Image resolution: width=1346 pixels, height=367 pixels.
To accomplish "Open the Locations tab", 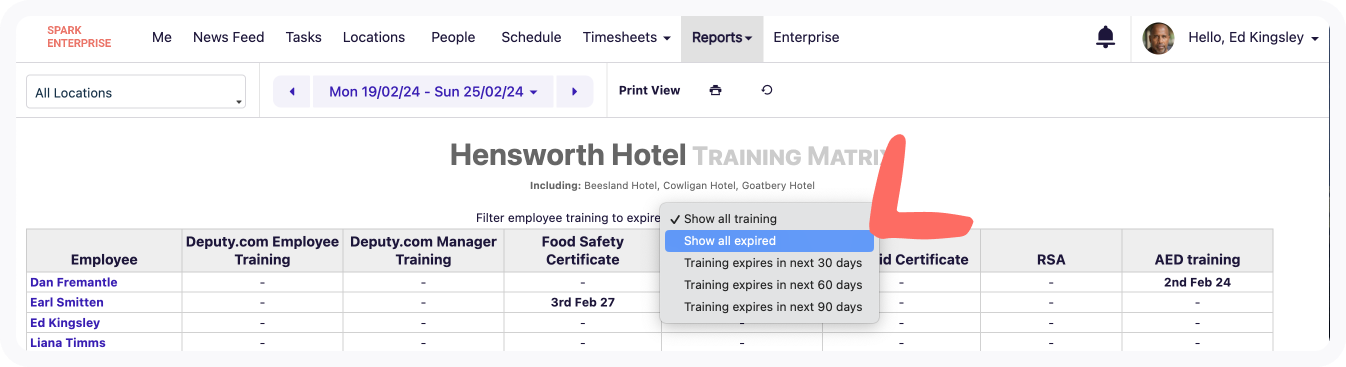I will click(374, 38).
